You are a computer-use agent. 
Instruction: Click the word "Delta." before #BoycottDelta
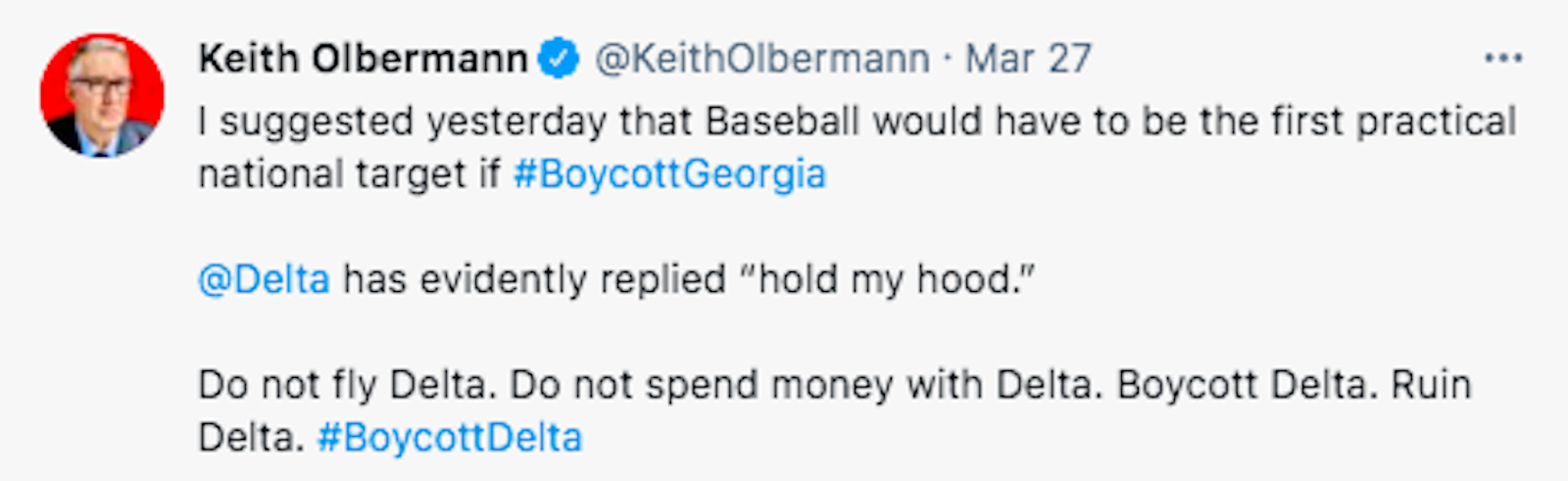(251, 437)
